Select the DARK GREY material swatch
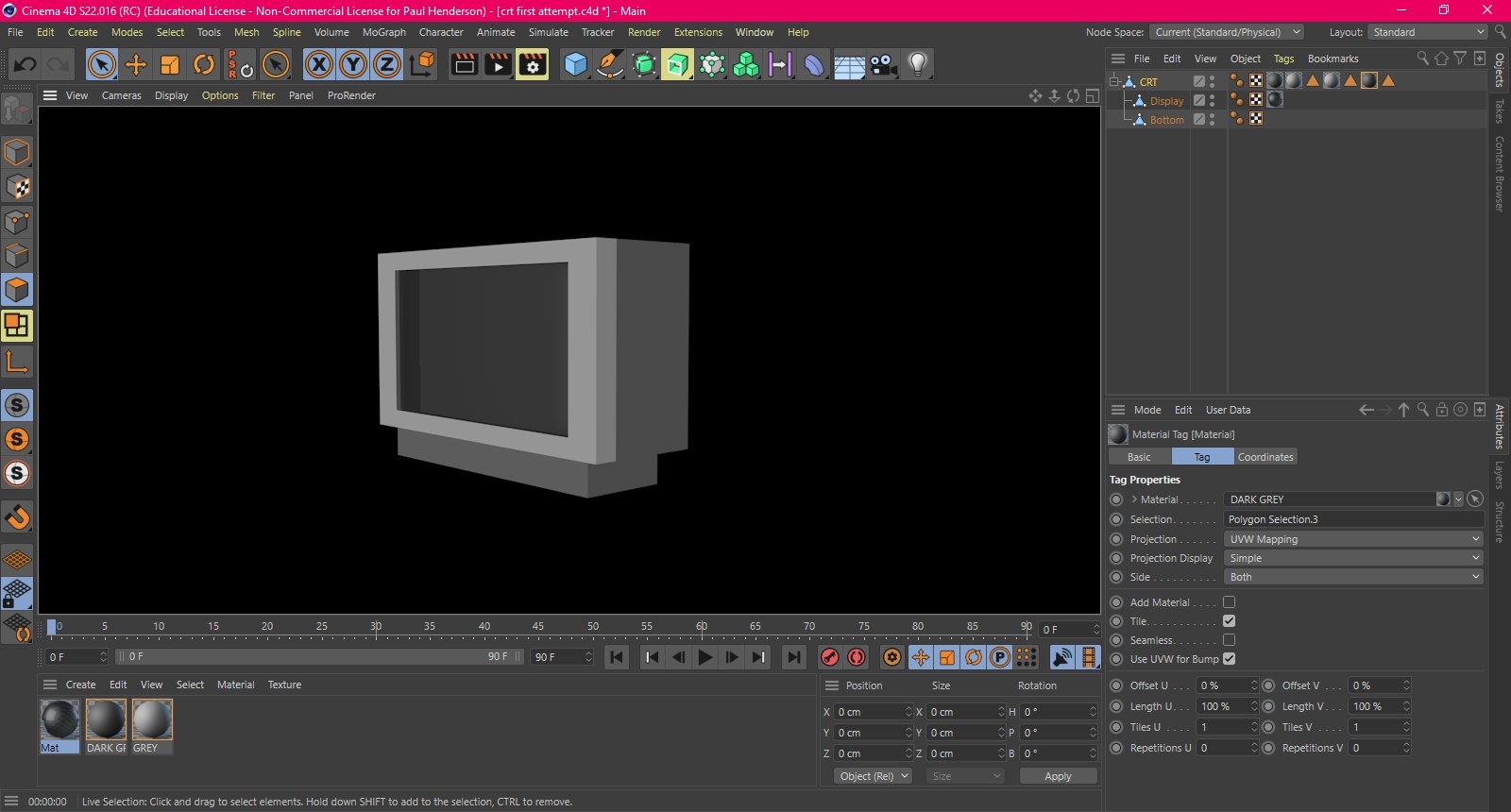The width and height of the screenshot is (1511, 812). (x=106, y=720)
